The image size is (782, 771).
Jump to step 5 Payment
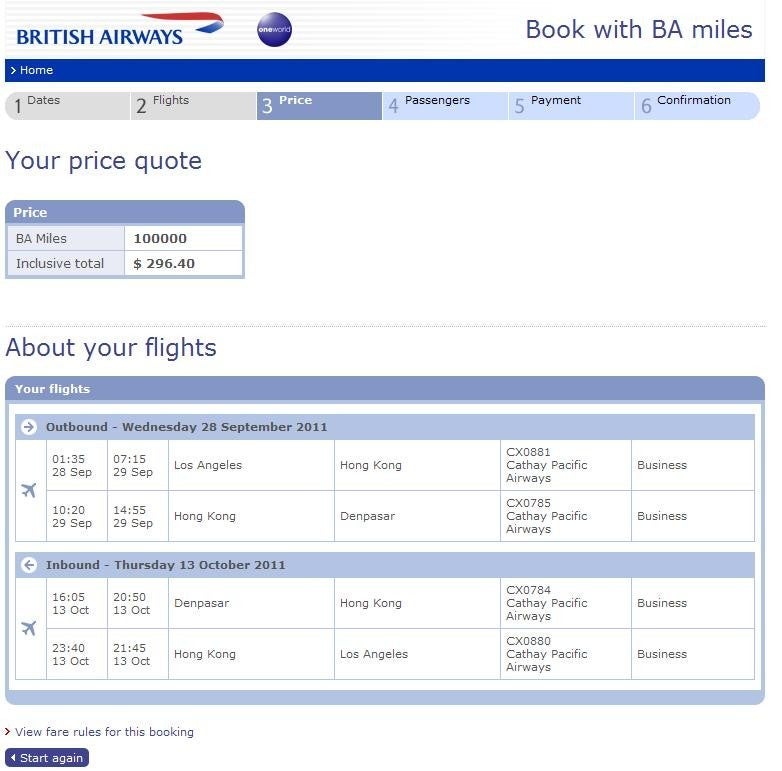572,106
